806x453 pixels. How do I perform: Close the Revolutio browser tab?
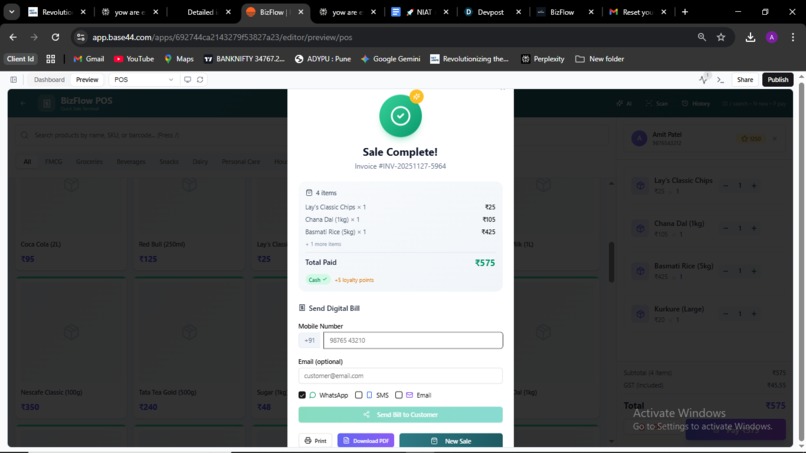(83, 12)
